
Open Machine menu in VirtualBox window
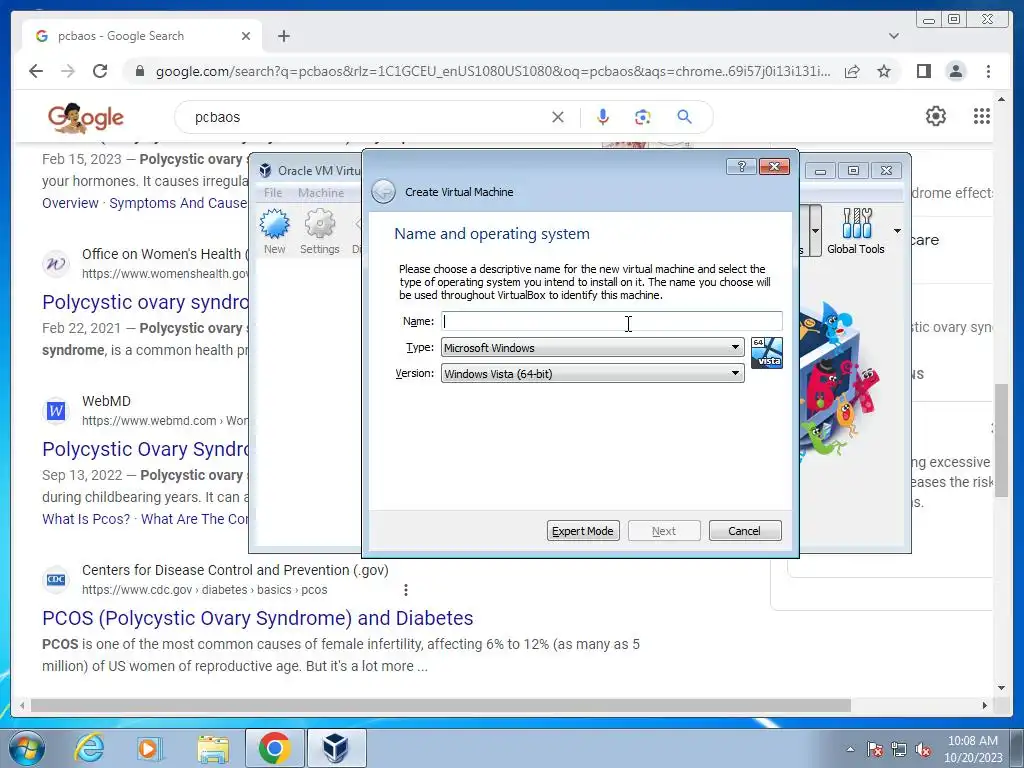321,193
